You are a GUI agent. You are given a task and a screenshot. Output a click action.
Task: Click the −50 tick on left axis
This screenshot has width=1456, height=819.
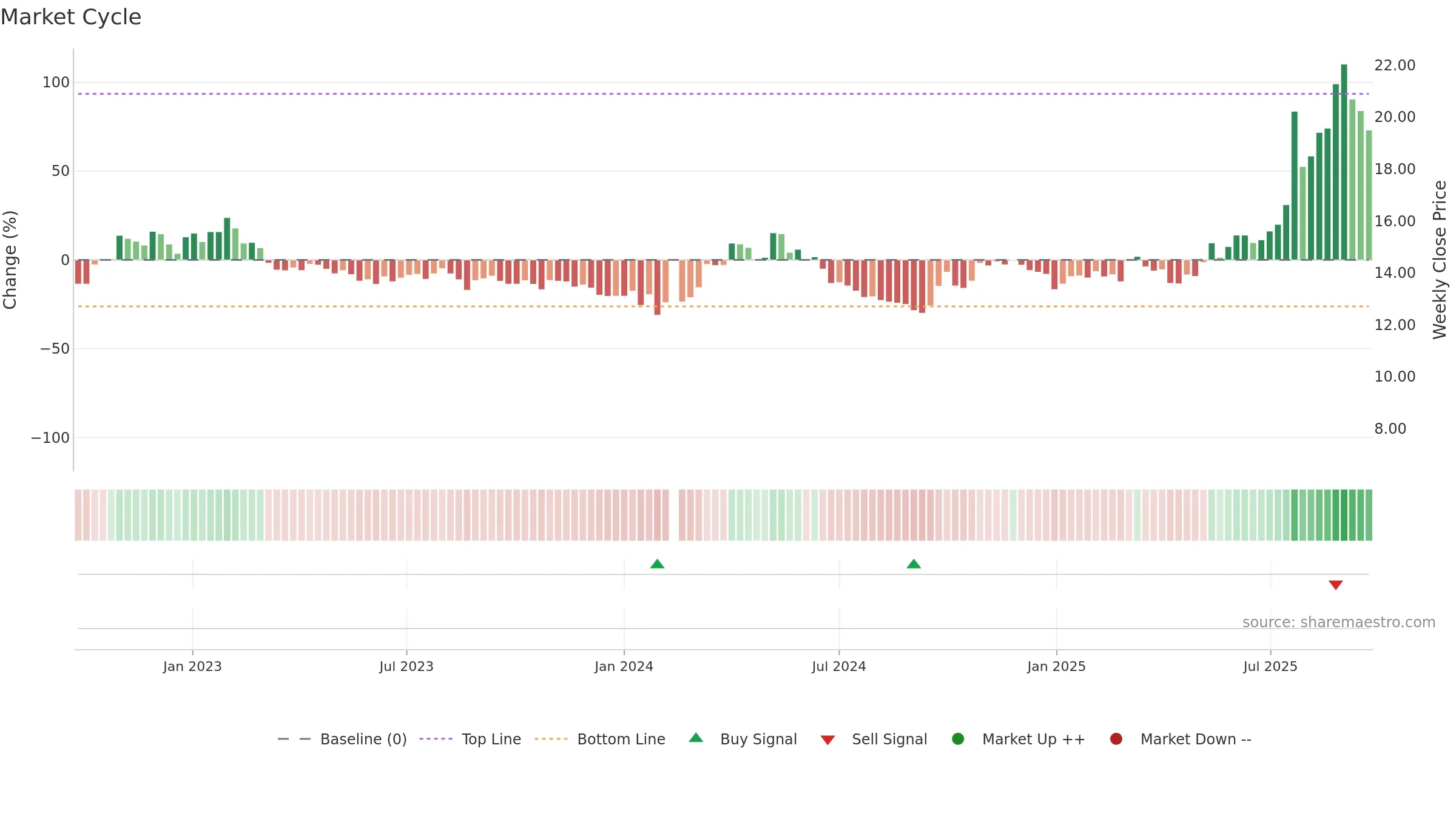[55, 349]
